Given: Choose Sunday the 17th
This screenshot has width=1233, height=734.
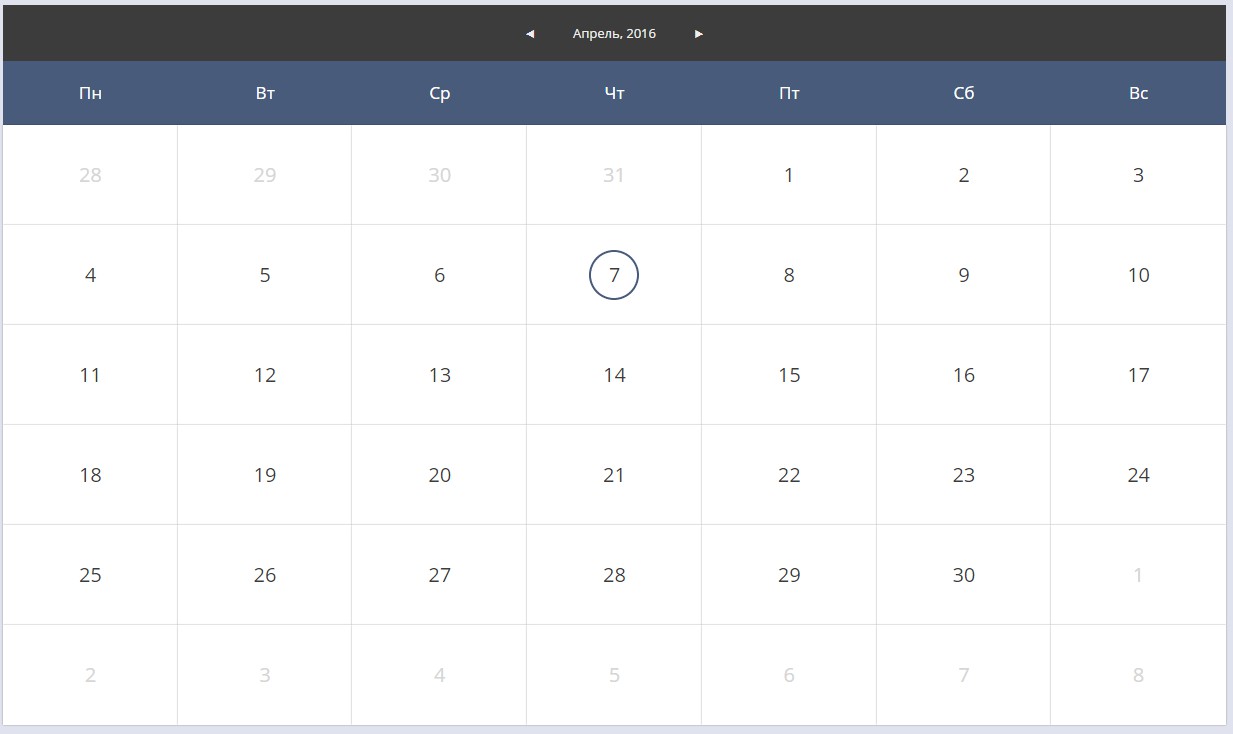Looking at the screenshot, I should click(x=1138, y=375).
